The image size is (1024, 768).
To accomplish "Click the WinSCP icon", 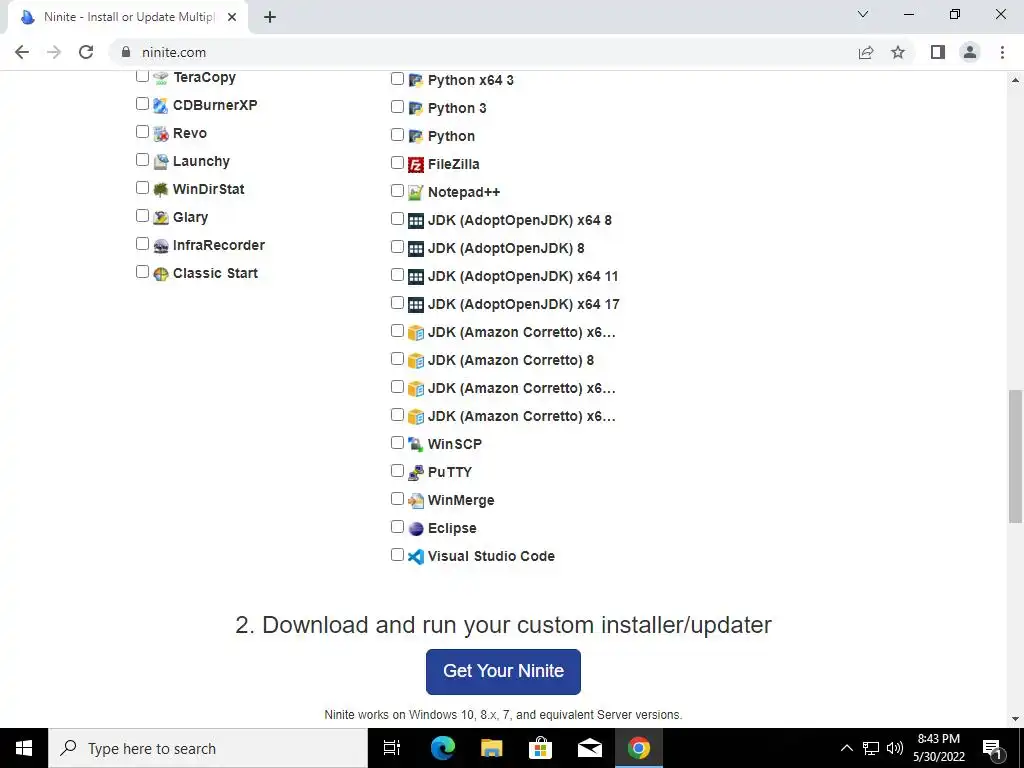I will tap(415, 445).
